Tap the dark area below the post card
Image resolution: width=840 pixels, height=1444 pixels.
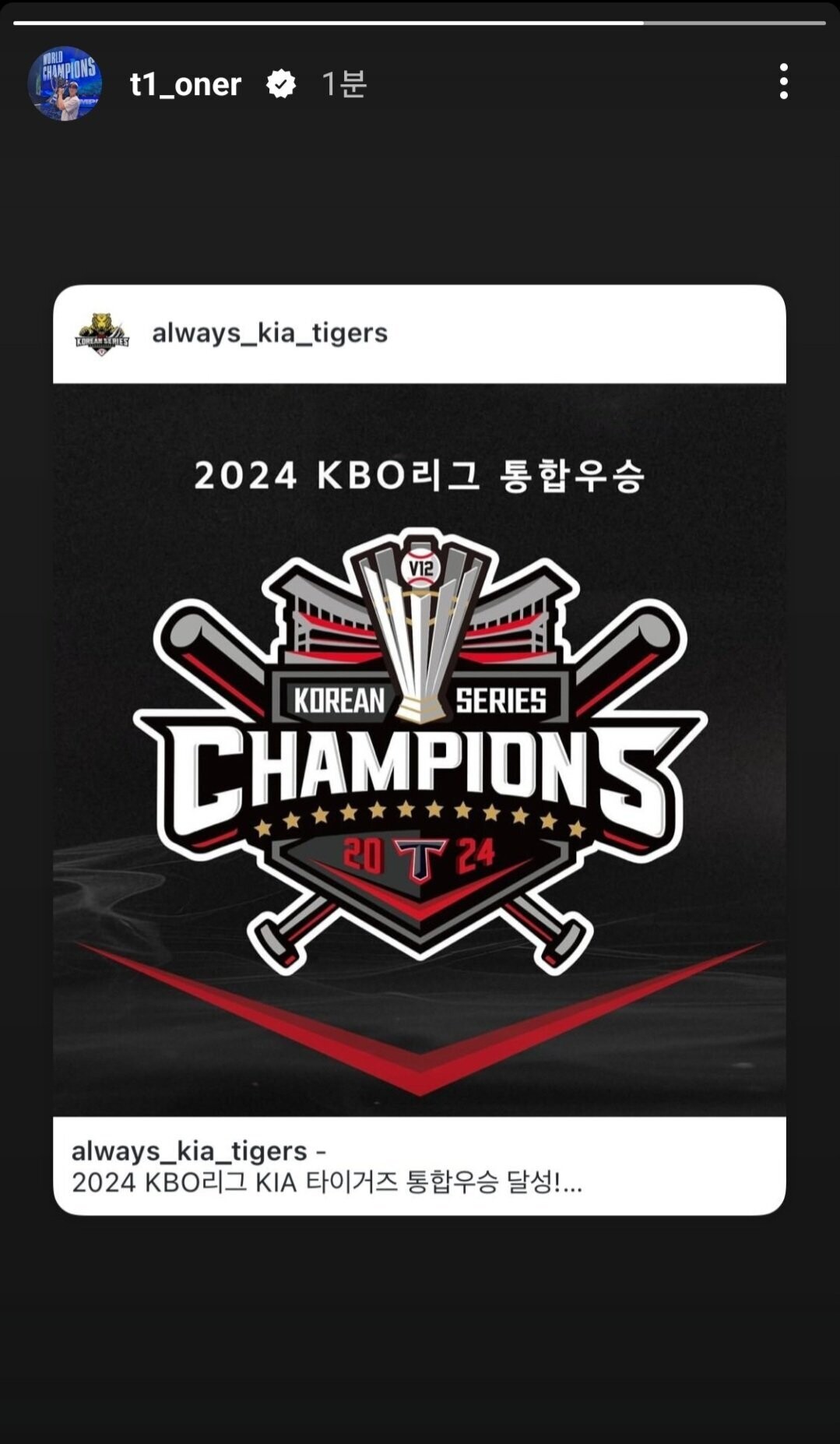[420, 1324]
